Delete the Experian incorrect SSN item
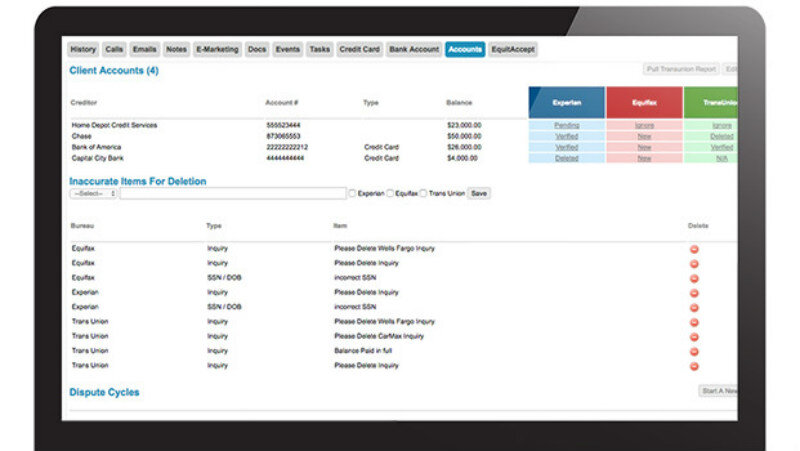This screenshot has height=451, width=800. point(694,307)
